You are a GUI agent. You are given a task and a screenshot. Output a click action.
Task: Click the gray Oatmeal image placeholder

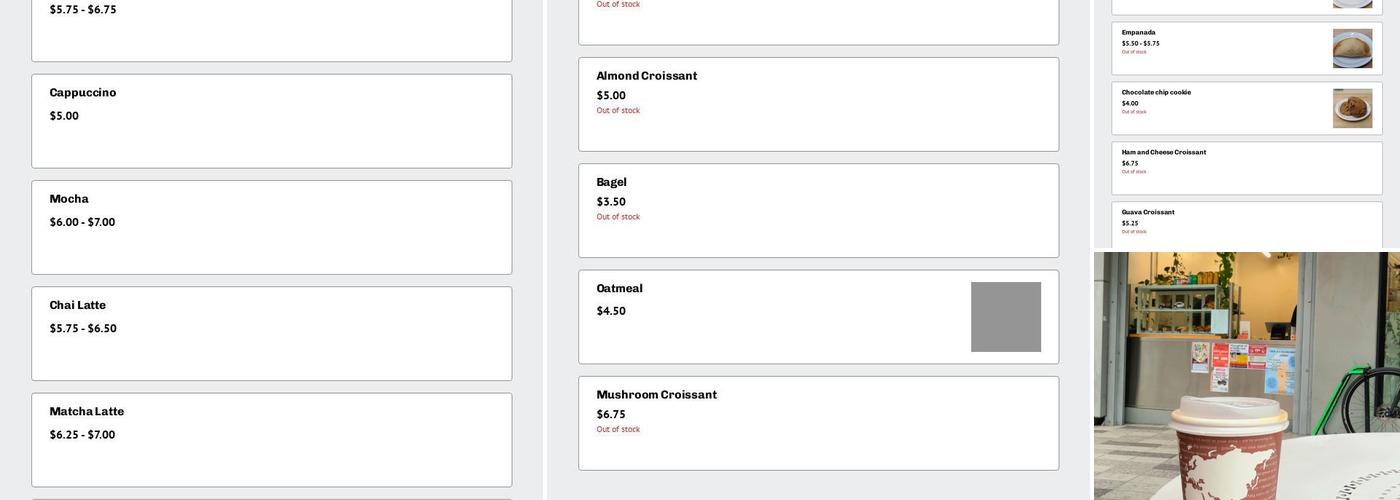click(x=1005, y=317)
